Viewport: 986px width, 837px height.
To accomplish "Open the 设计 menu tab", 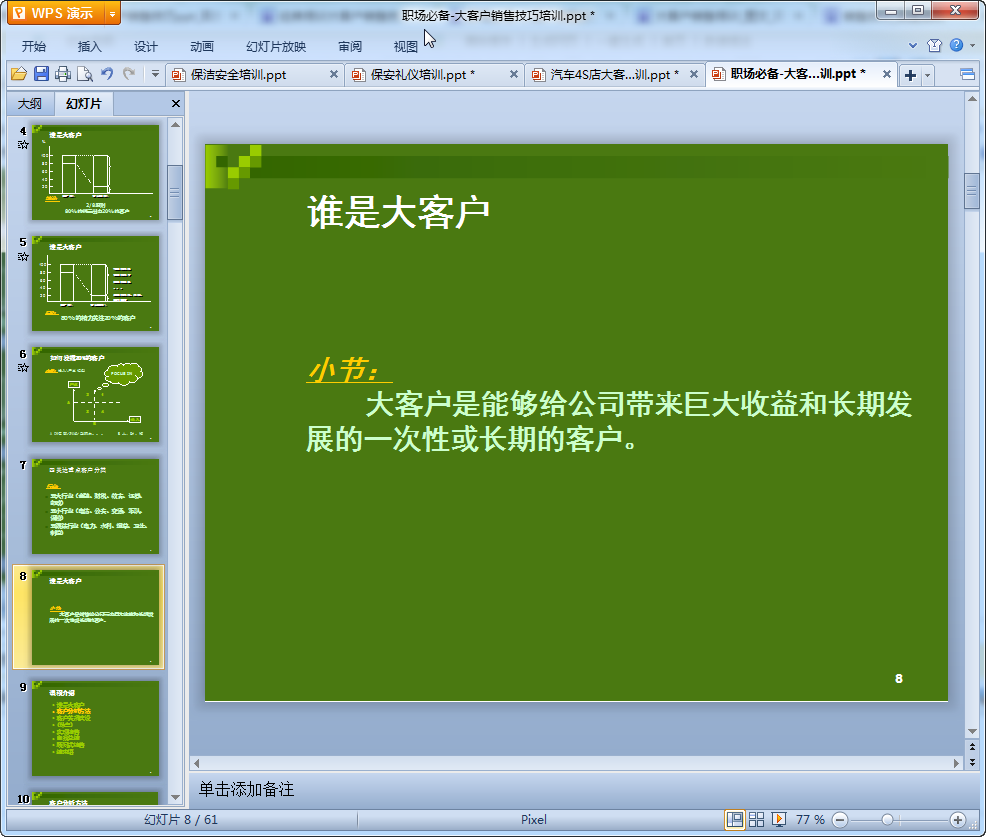I will coord(145,47).
